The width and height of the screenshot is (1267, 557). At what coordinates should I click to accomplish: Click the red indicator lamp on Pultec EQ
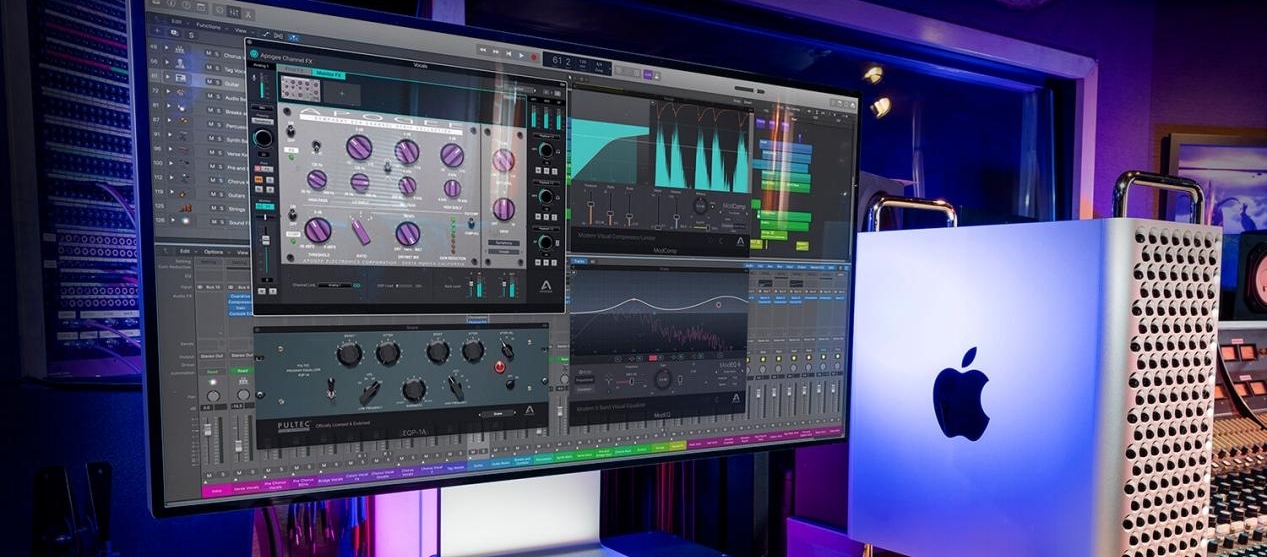[x=499, y=367]
